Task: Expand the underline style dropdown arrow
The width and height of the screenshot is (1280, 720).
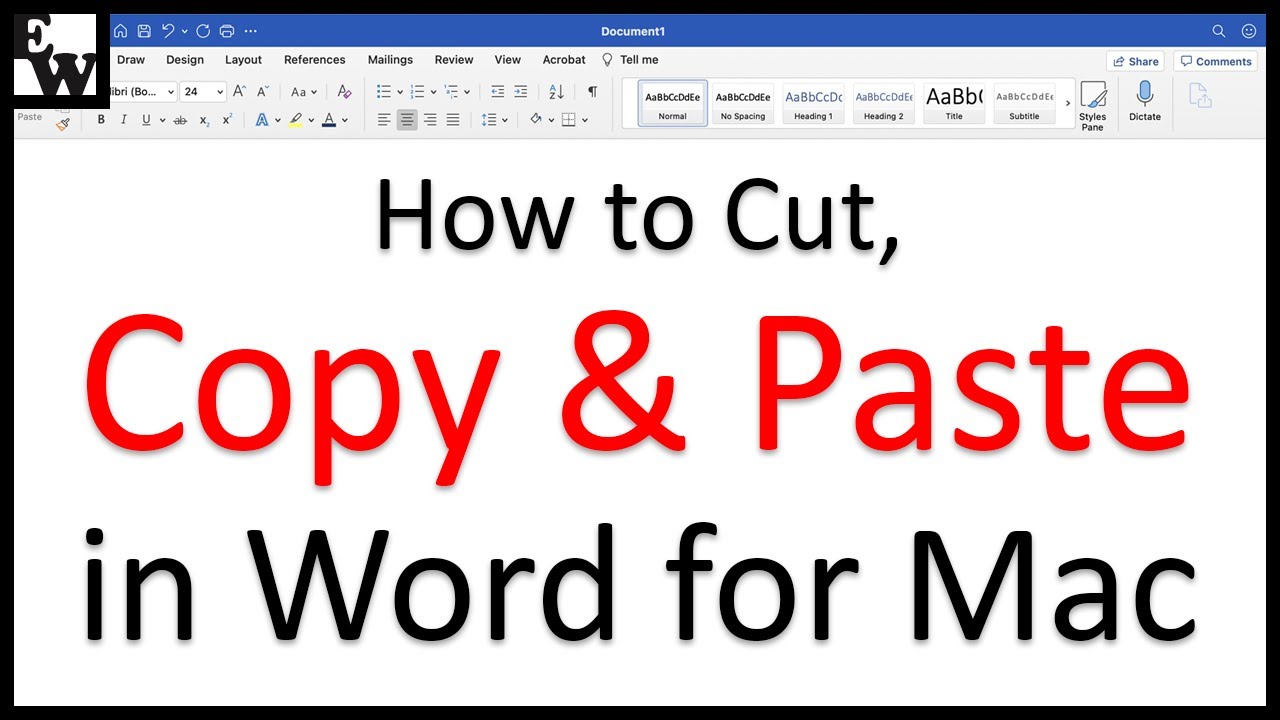Action: (162, 121)
